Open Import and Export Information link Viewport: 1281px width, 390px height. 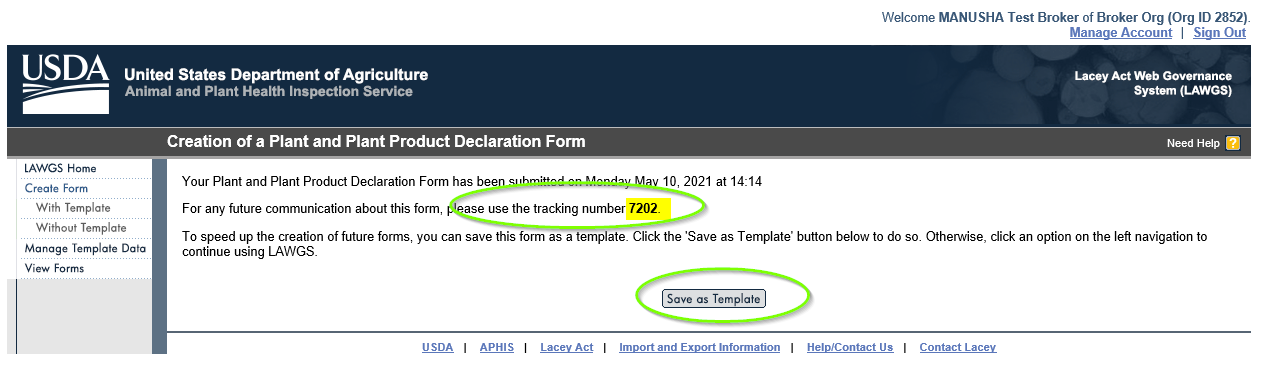(x=699, y=347)
